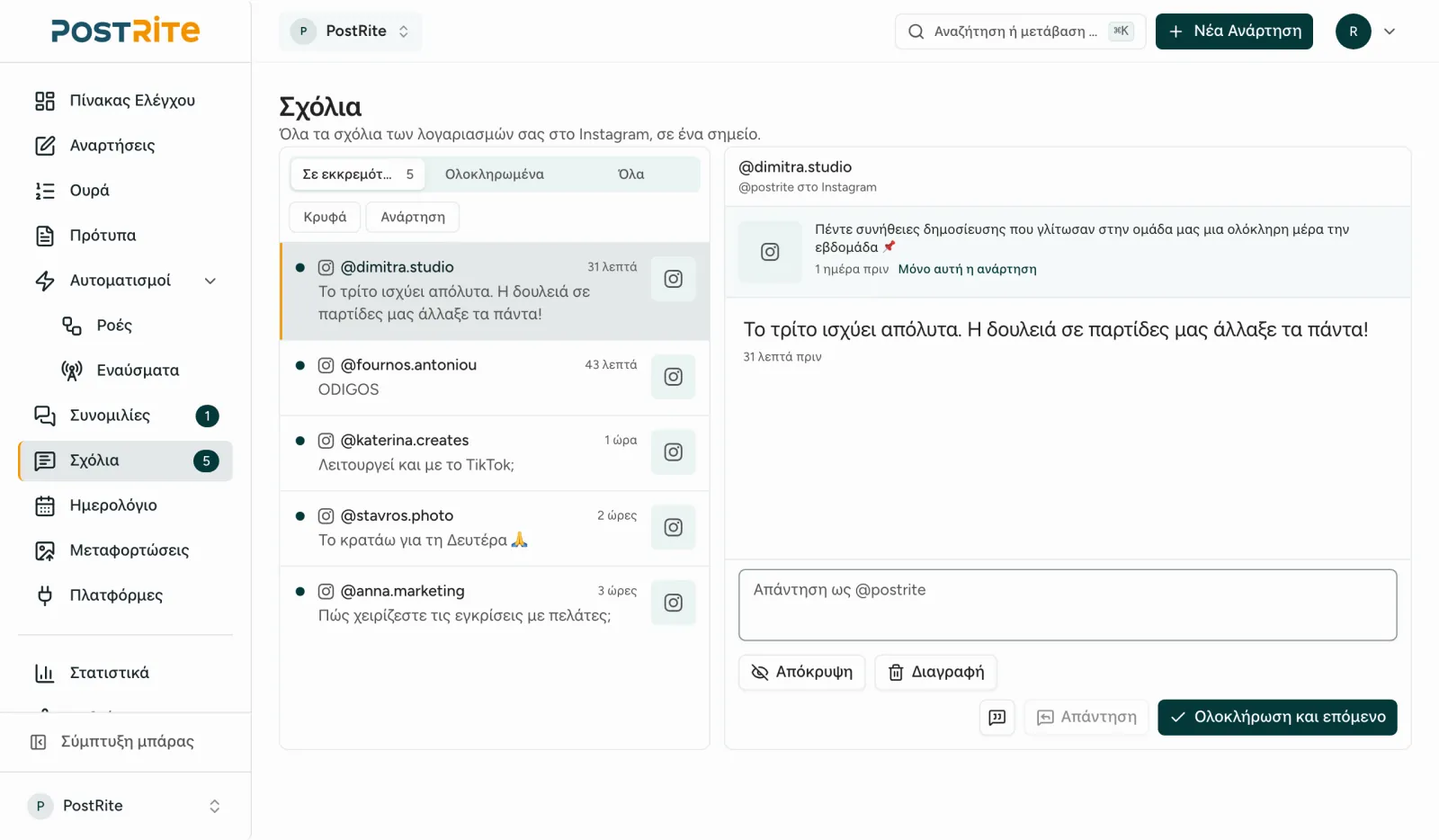Focus the Απάντηση ως @postrite reply box
The height and width of the screenshot is (840, 1439).
(x=1068, y=604)
